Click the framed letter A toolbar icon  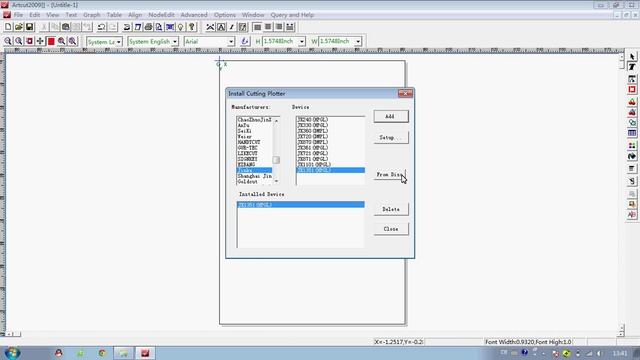[x=221, y=27]
